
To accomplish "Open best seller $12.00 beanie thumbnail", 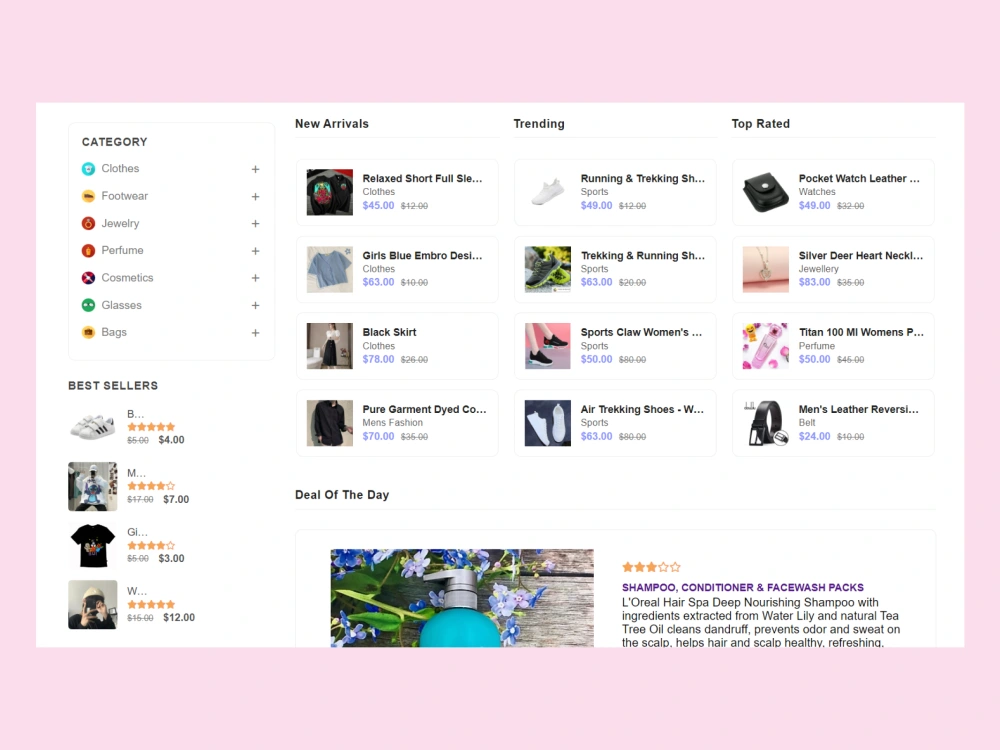I will 92,605.
